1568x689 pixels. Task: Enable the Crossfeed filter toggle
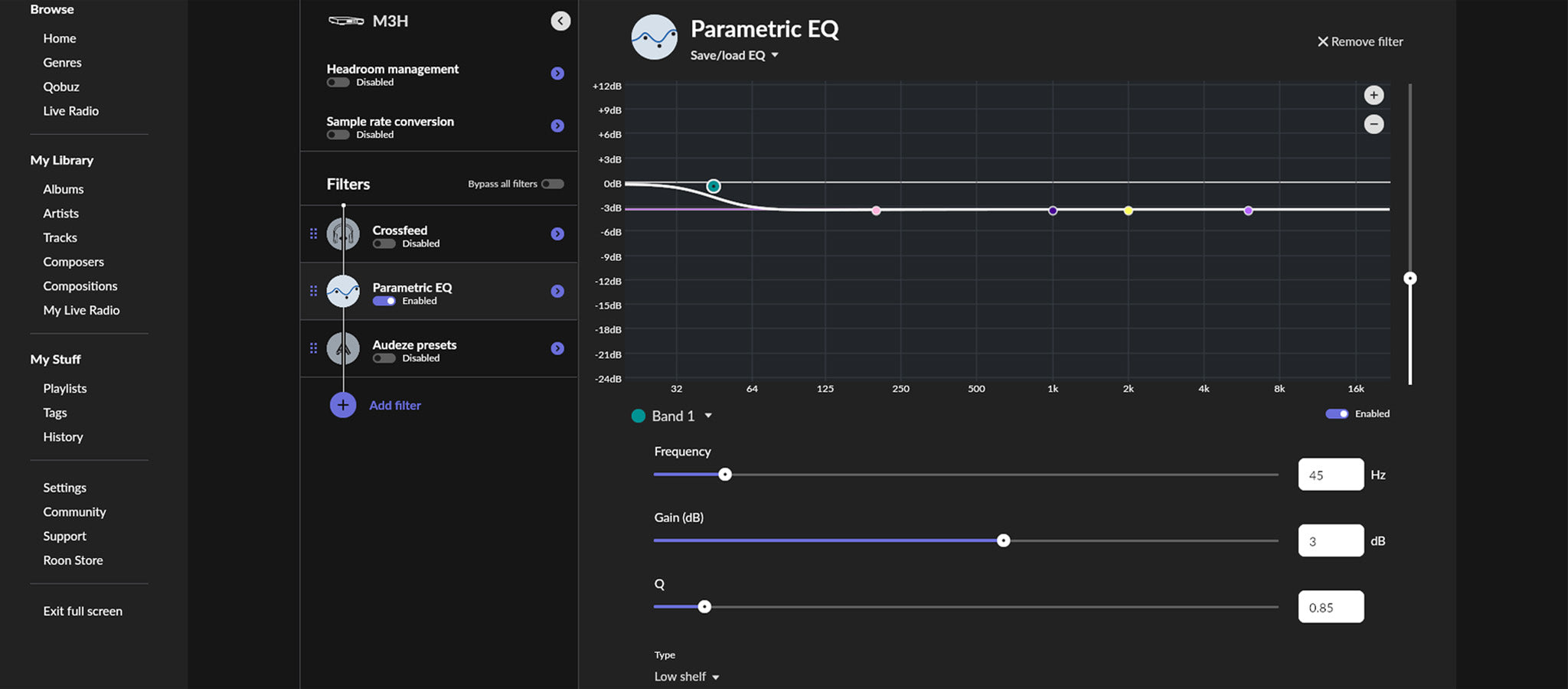(x=384, y=243)
